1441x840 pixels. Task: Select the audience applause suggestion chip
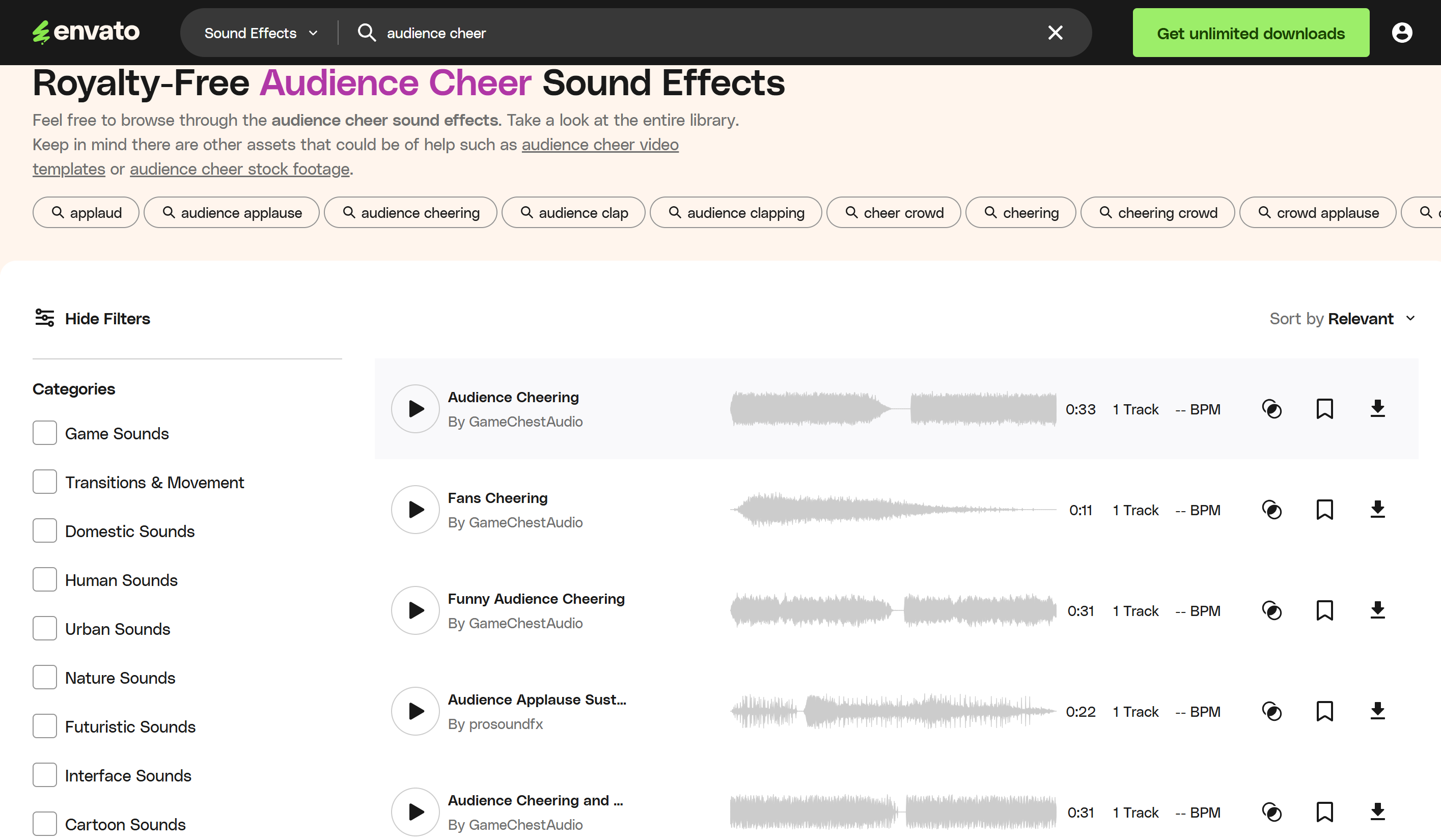click(232, 213)
